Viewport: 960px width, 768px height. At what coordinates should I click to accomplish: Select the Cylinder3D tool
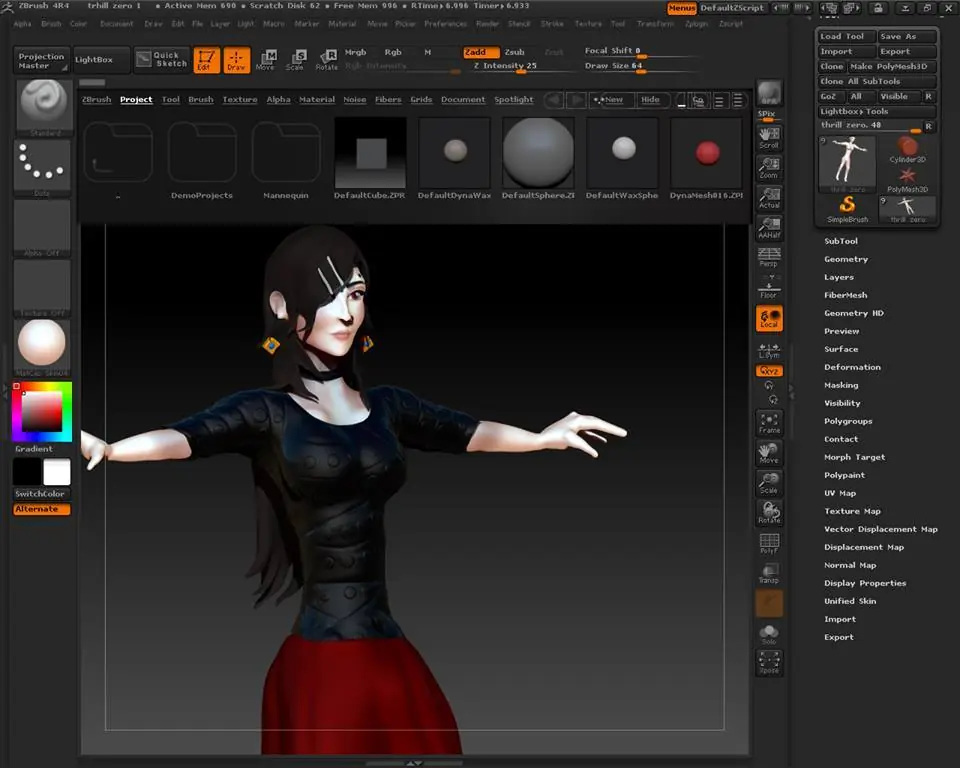pos(907,150)
